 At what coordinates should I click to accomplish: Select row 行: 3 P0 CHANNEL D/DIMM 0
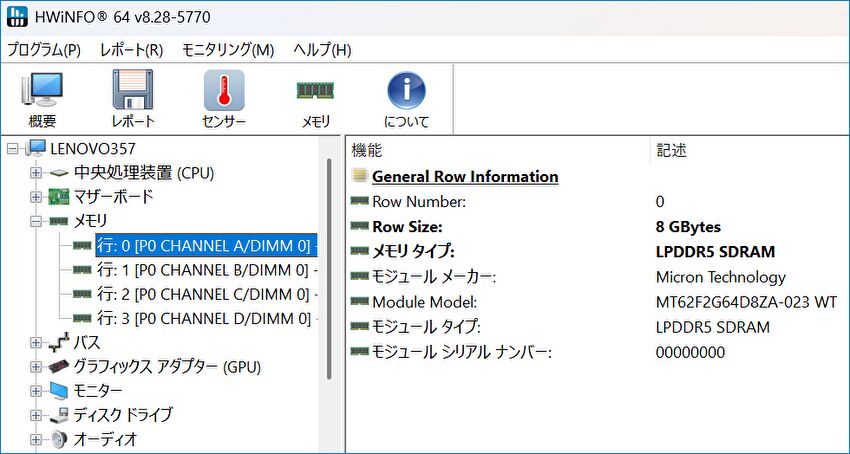(x=205, y=318)
